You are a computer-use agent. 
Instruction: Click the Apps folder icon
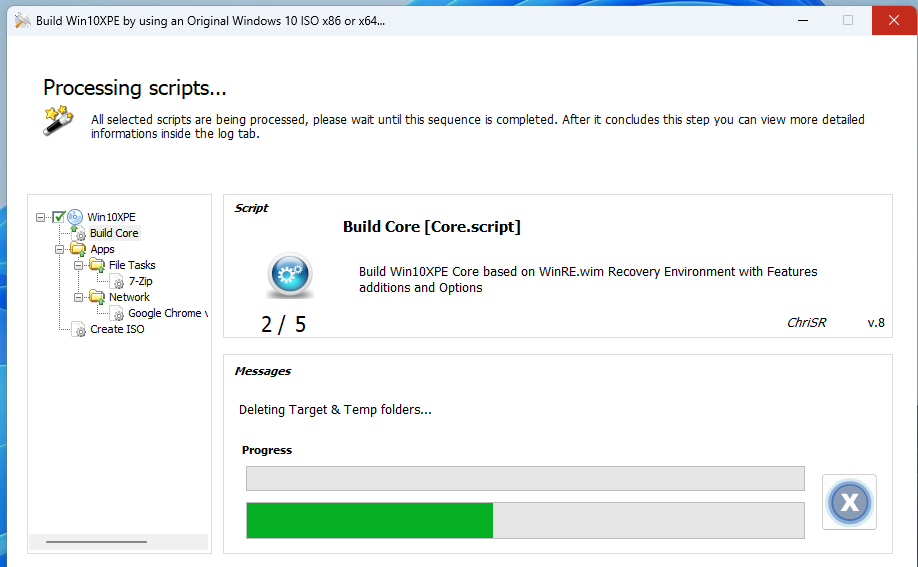pos(78,249)
